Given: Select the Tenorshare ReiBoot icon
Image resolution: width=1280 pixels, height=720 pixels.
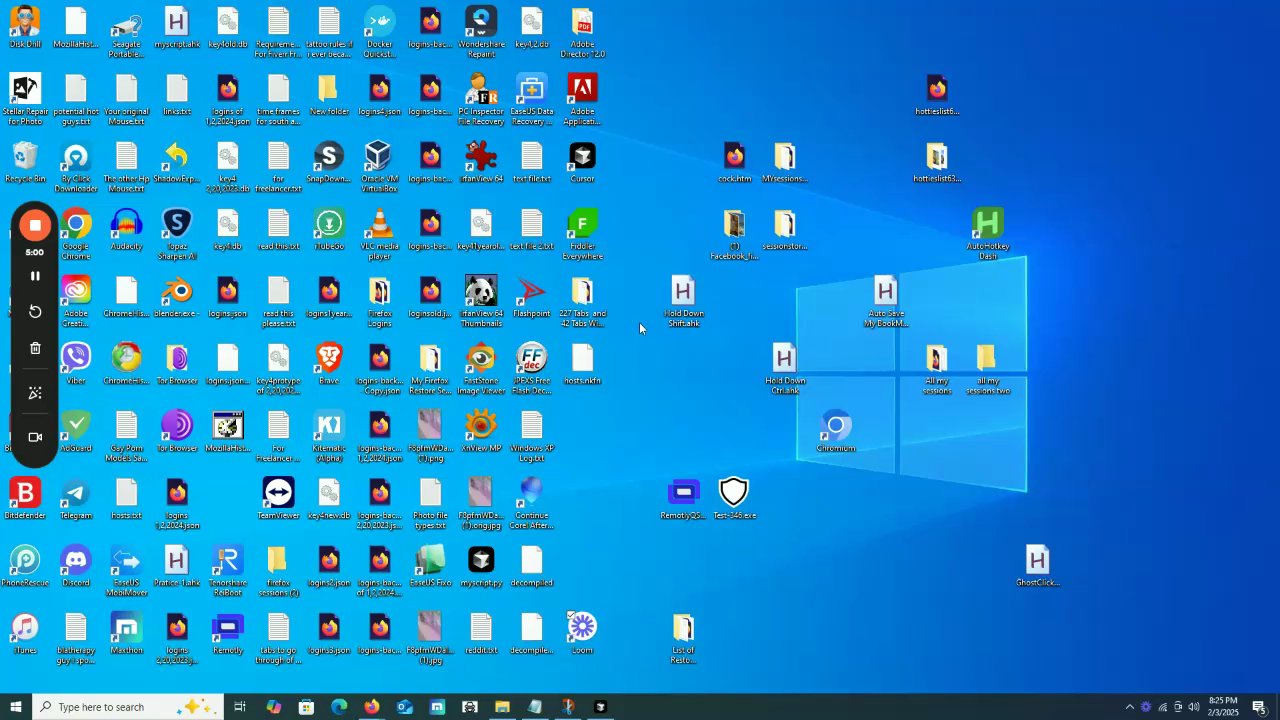Looking at the screenshot, I should pos(228,571).
